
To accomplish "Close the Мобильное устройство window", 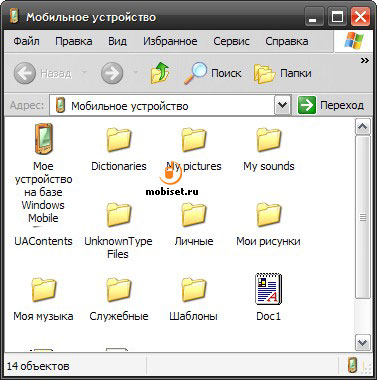I will (360, 16).
